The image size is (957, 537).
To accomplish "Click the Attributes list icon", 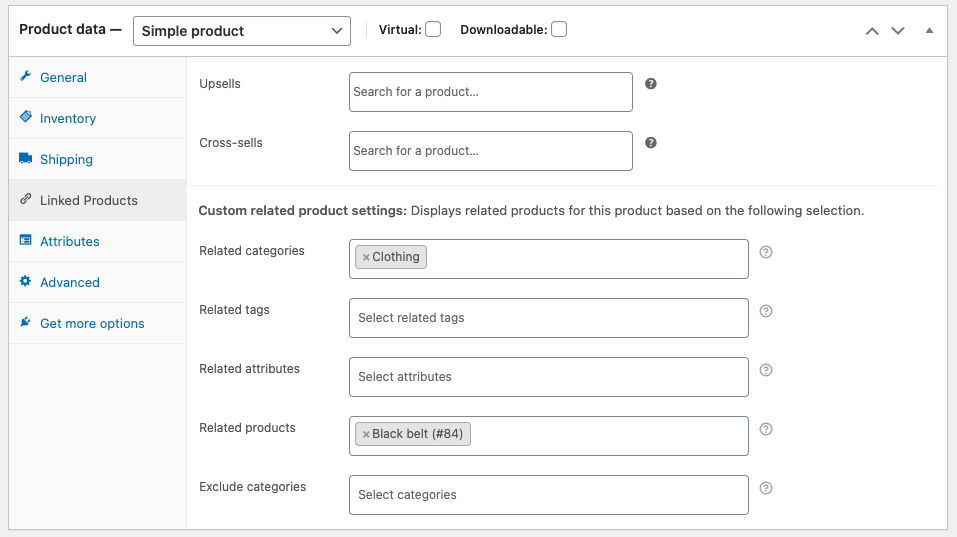I will point(26,240).
